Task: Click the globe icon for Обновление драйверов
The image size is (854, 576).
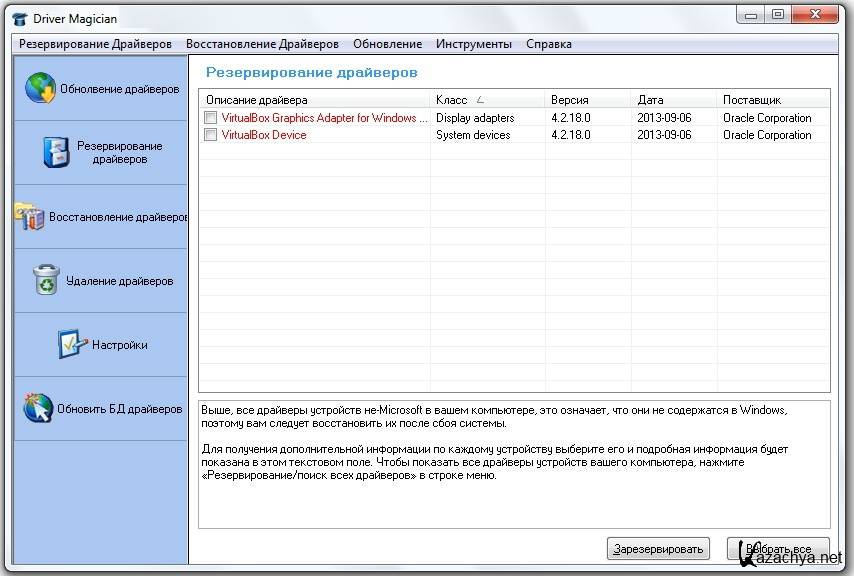Action: pos(40,88)
